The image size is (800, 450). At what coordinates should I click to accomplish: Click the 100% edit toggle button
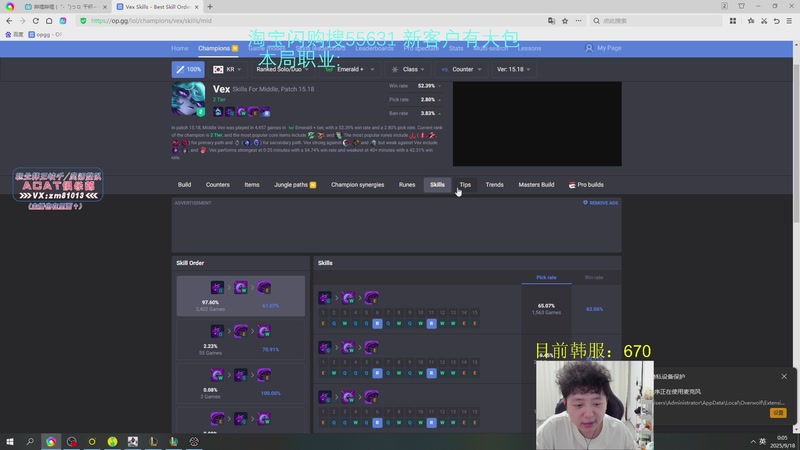pyautogui.click(x=188, y=69)
